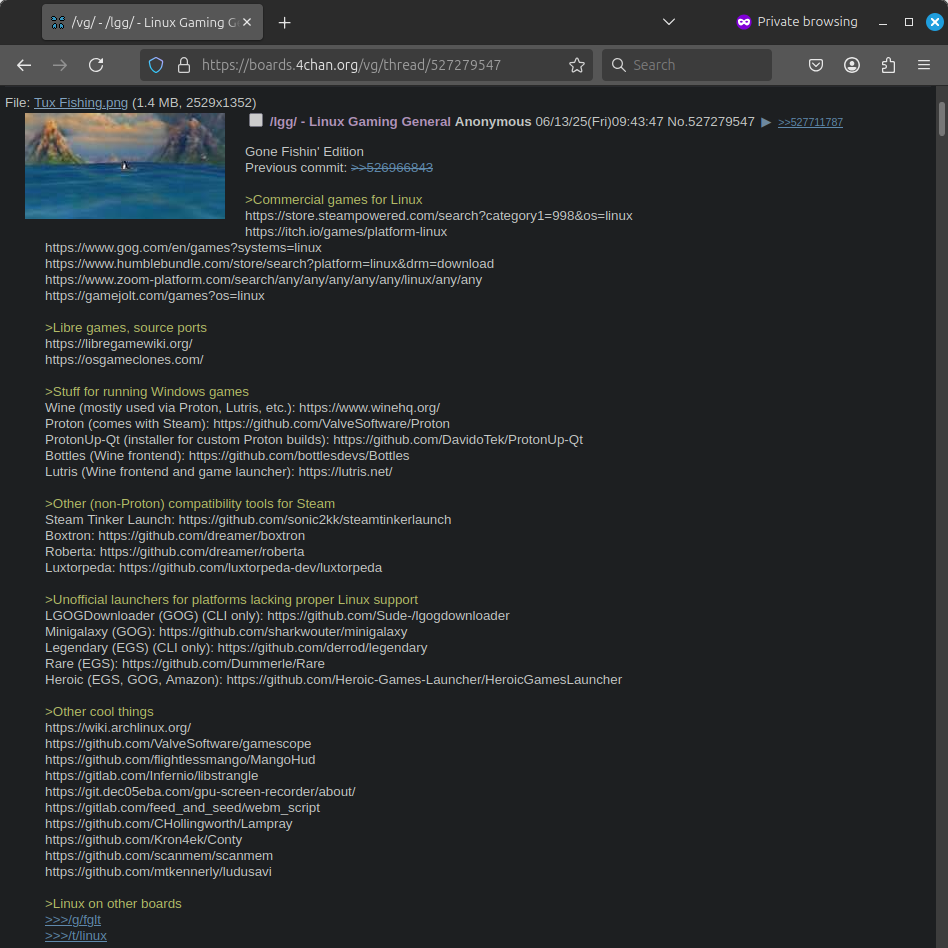Click the libregamewiki.org URL text
This screenshot has height=948, width=948.
tap(118, 343)
